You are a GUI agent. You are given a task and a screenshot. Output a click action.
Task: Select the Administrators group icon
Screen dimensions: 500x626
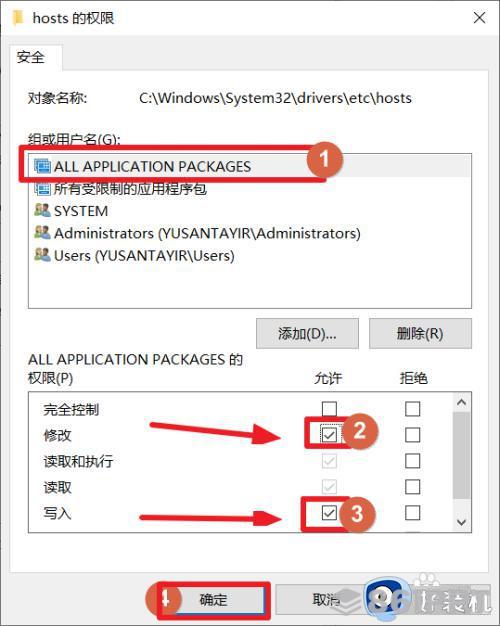click(42, 233)
